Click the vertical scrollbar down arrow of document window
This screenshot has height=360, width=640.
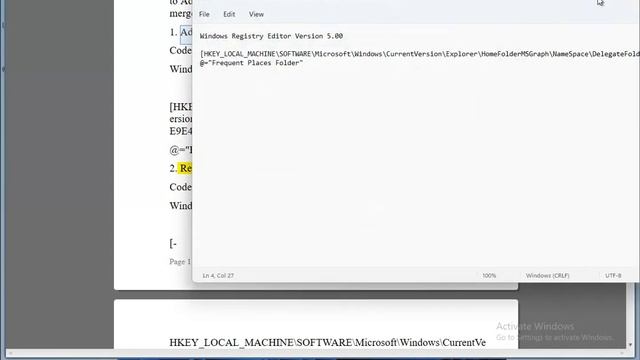point(631,345)
